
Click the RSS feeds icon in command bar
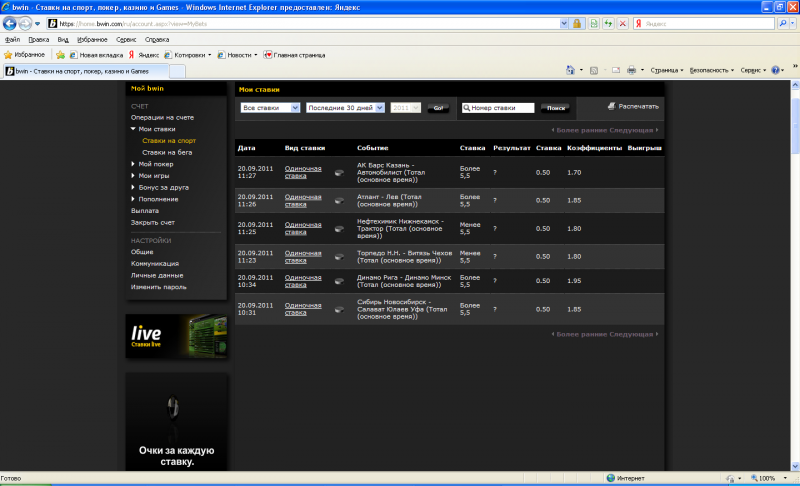594,70
